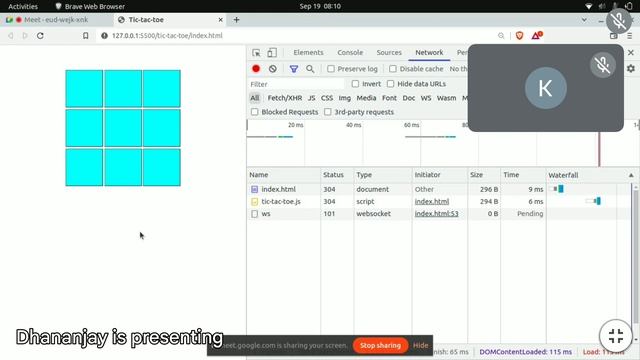Filter requests by WS type

pos(426,98)
